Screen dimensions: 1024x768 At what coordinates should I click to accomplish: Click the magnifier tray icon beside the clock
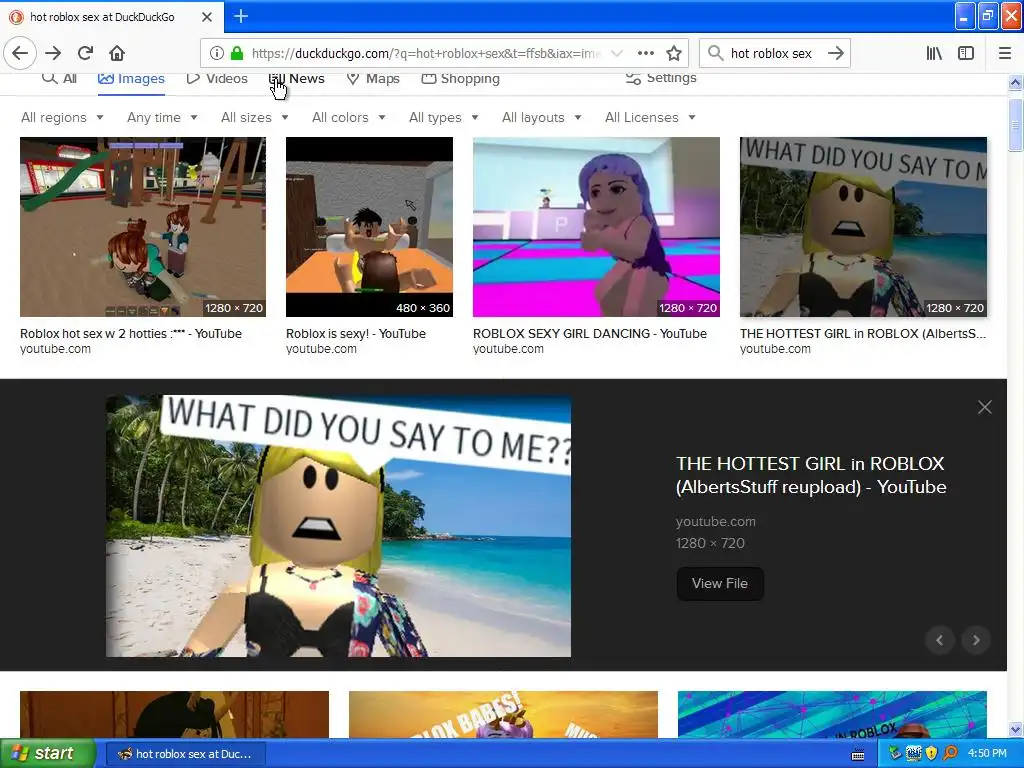950,754
